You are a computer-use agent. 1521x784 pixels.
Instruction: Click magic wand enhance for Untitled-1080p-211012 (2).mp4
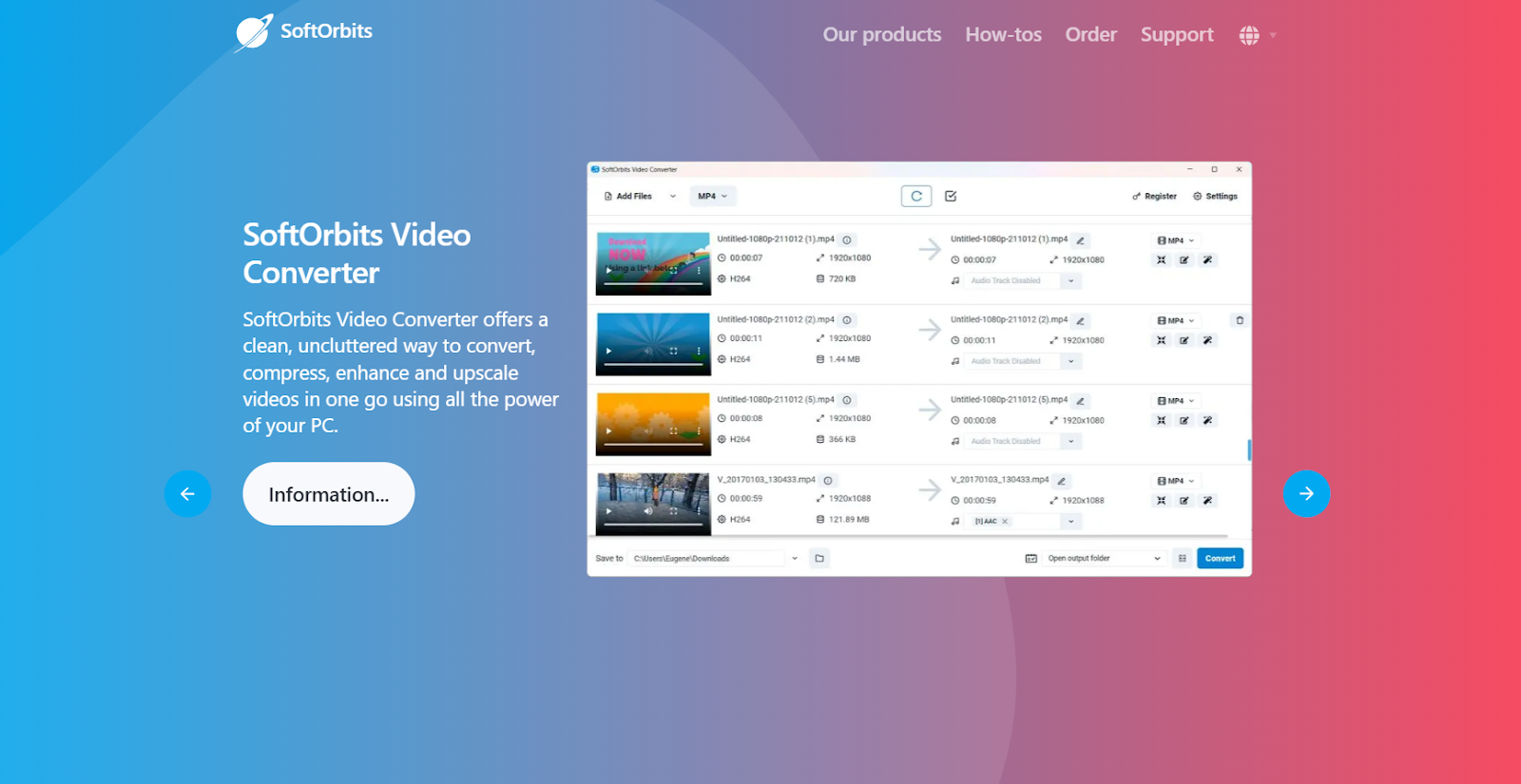pos(1207,340)
